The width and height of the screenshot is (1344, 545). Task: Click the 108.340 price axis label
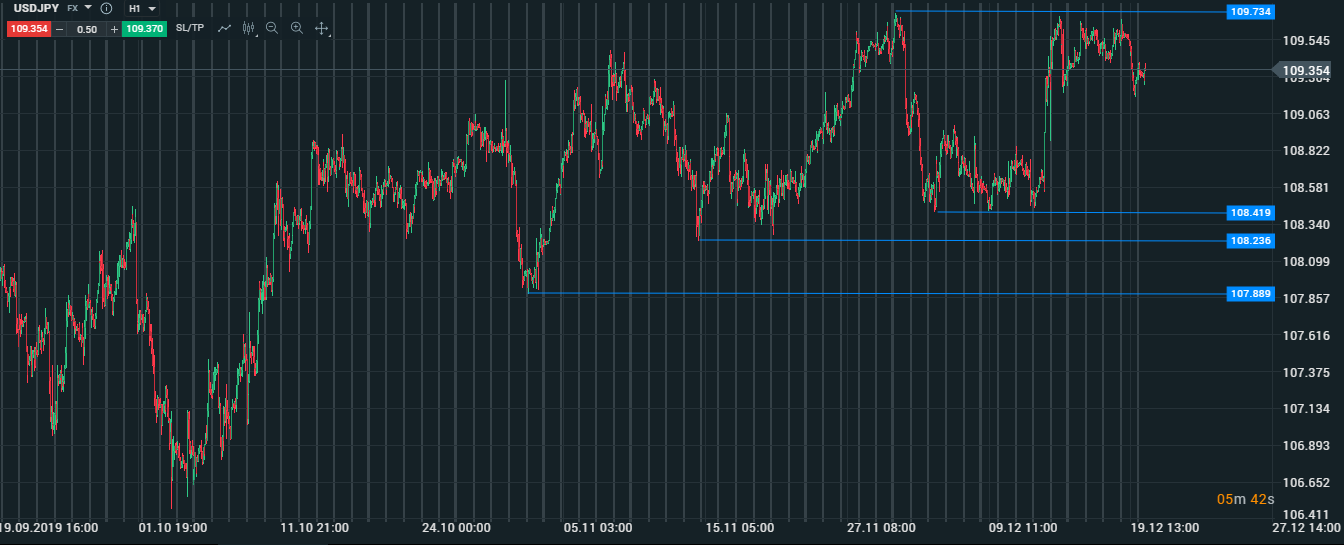click(x=1306, y=225)
